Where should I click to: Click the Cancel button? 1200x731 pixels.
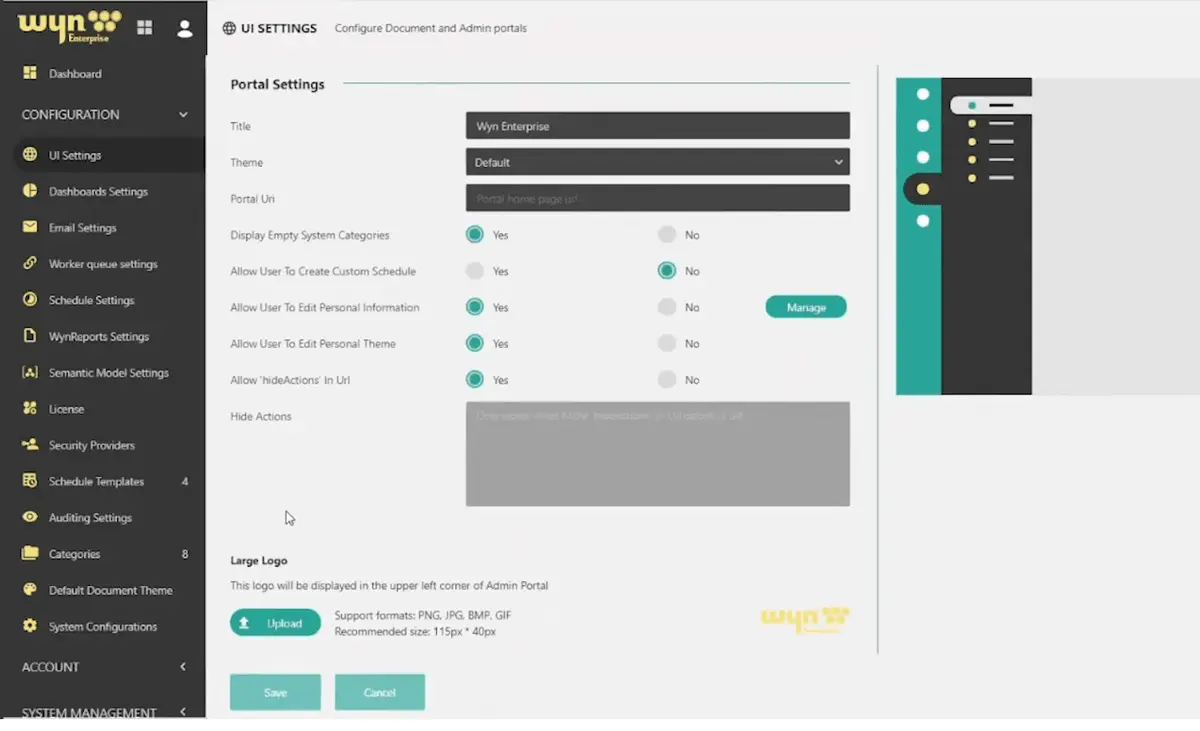tap(380, 692)
